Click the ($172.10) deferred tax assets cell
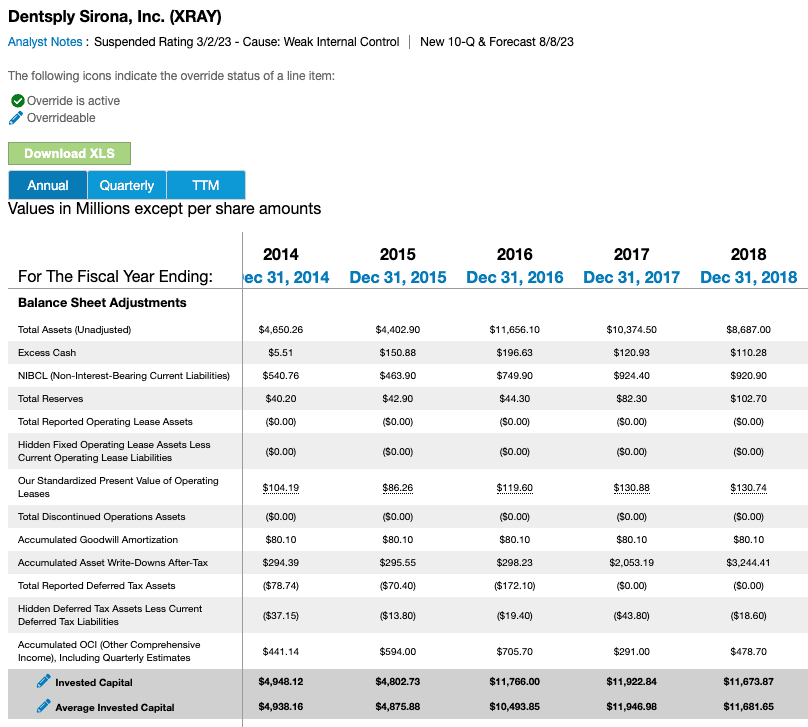 coord(515,586)
